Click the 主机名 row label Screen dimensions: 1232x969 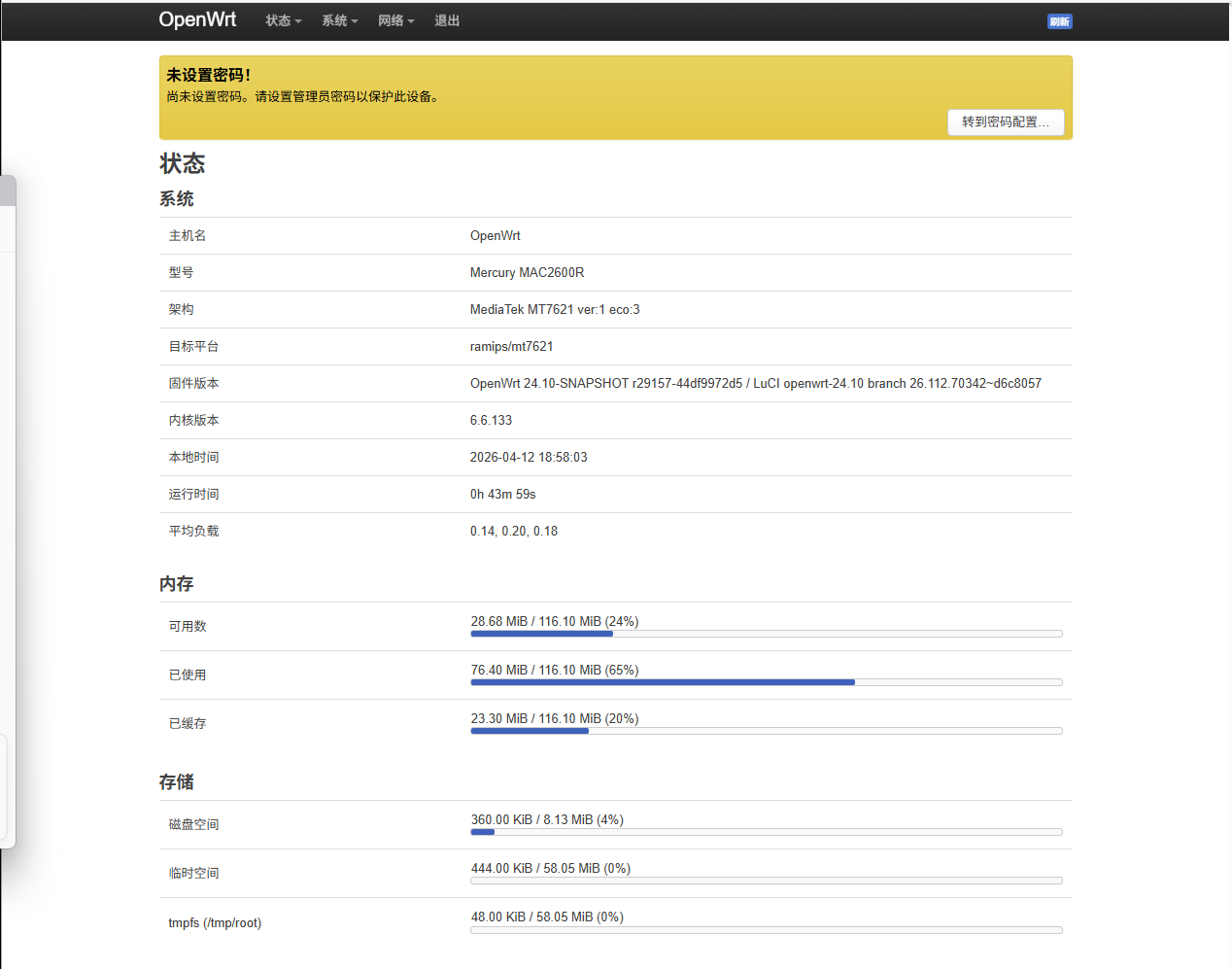[188, 235]
